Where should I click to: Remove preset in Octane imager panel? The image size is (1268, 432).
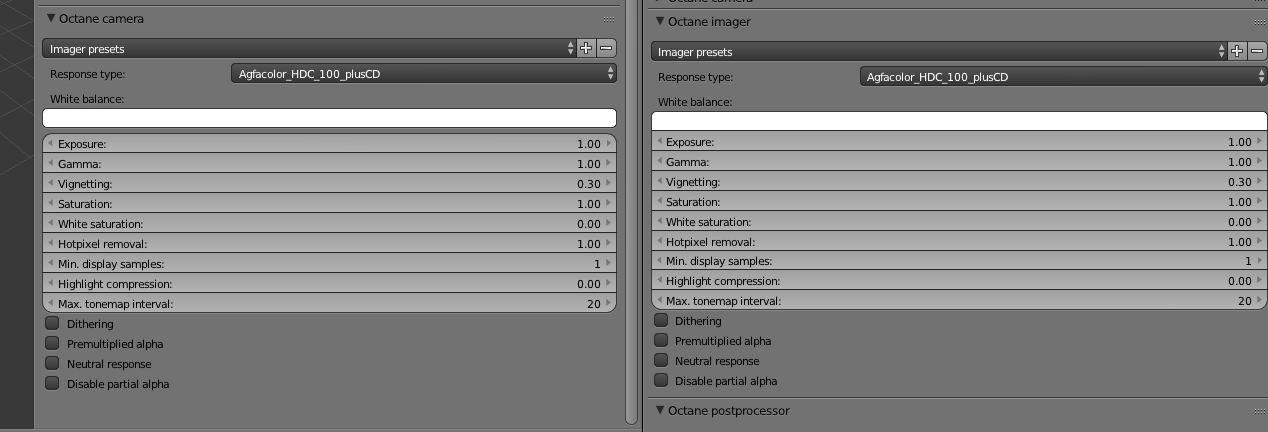(1257, 51)
